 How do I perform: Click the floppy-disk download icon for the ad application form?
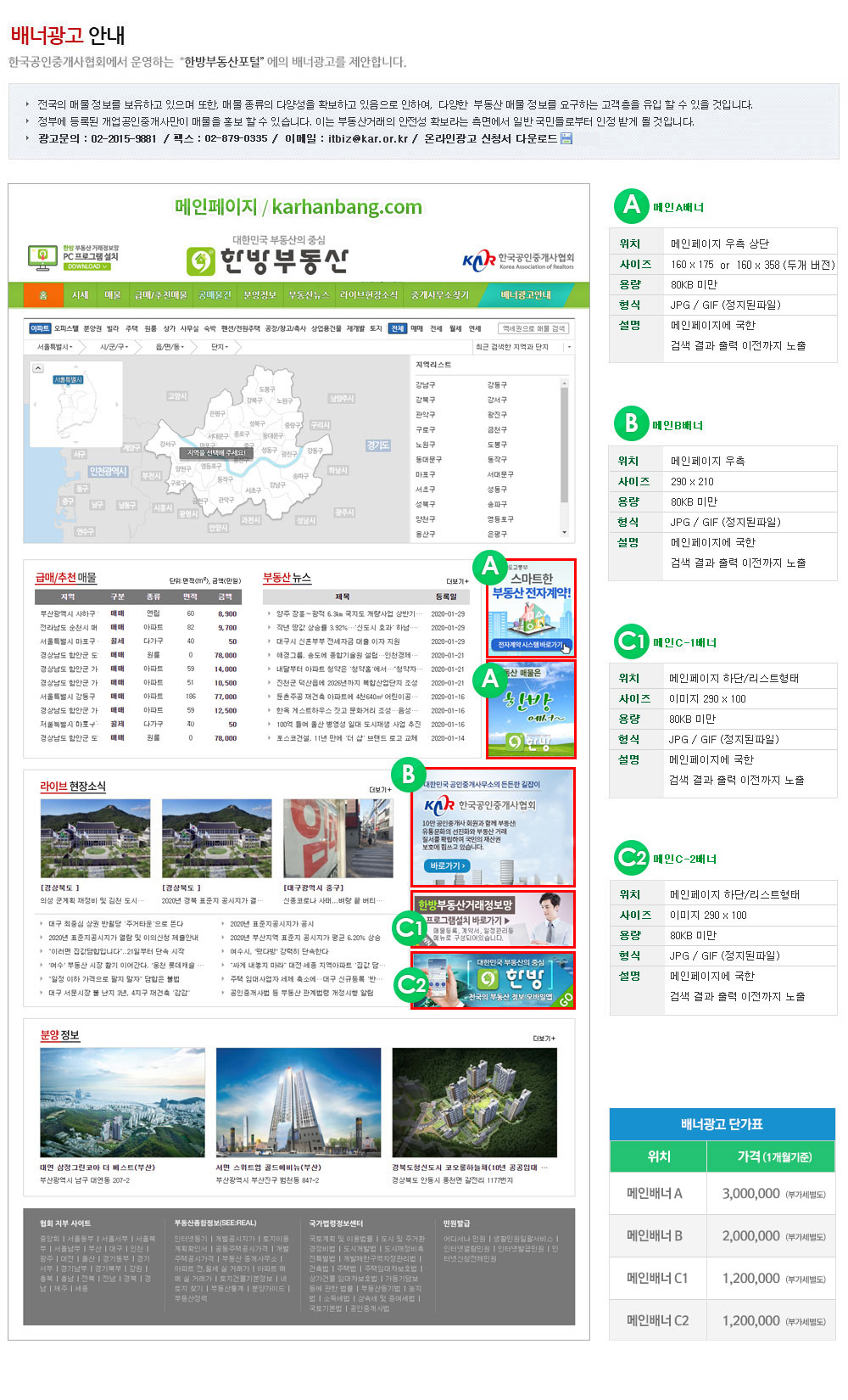tap(566, 138)
